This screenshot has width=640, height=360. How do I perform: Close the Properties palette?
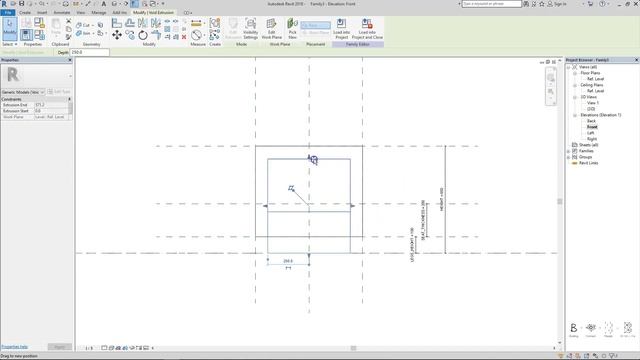coord(70,60)
